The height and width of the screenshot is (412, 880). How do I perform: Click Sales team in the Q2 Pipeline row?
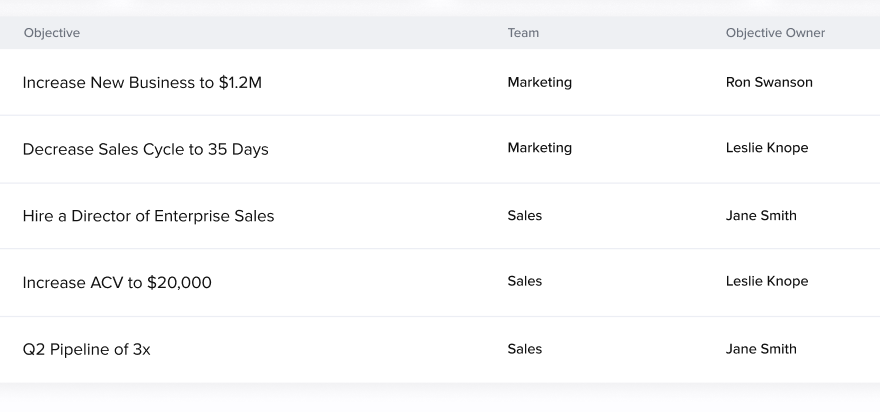tap(524, 349)
